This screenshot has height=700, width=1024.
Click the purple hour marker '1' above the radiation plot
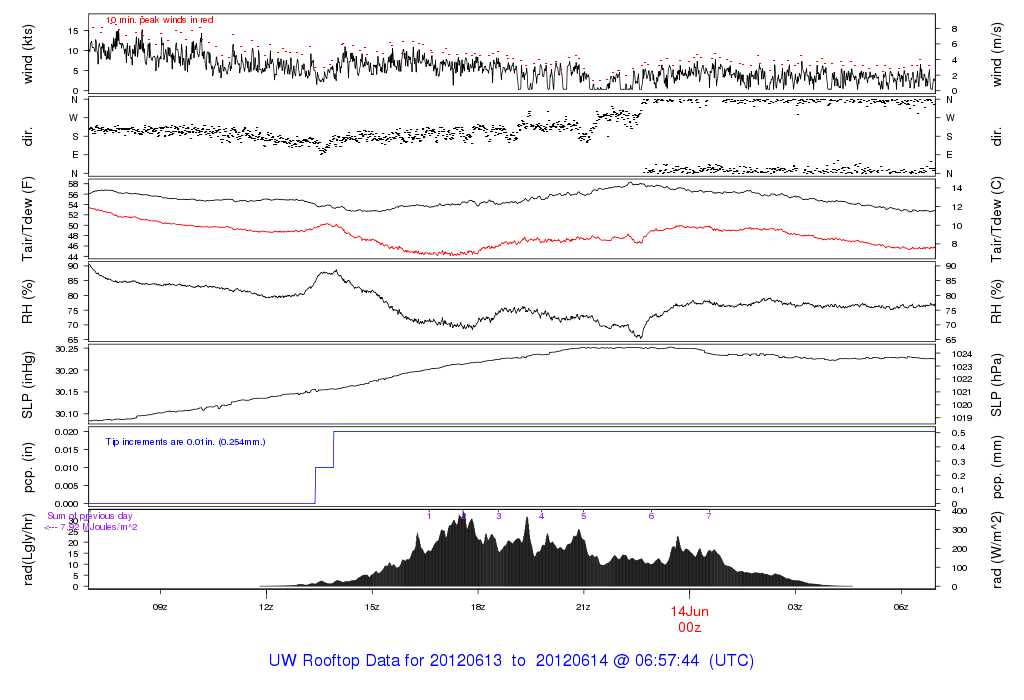pos(429,516)
